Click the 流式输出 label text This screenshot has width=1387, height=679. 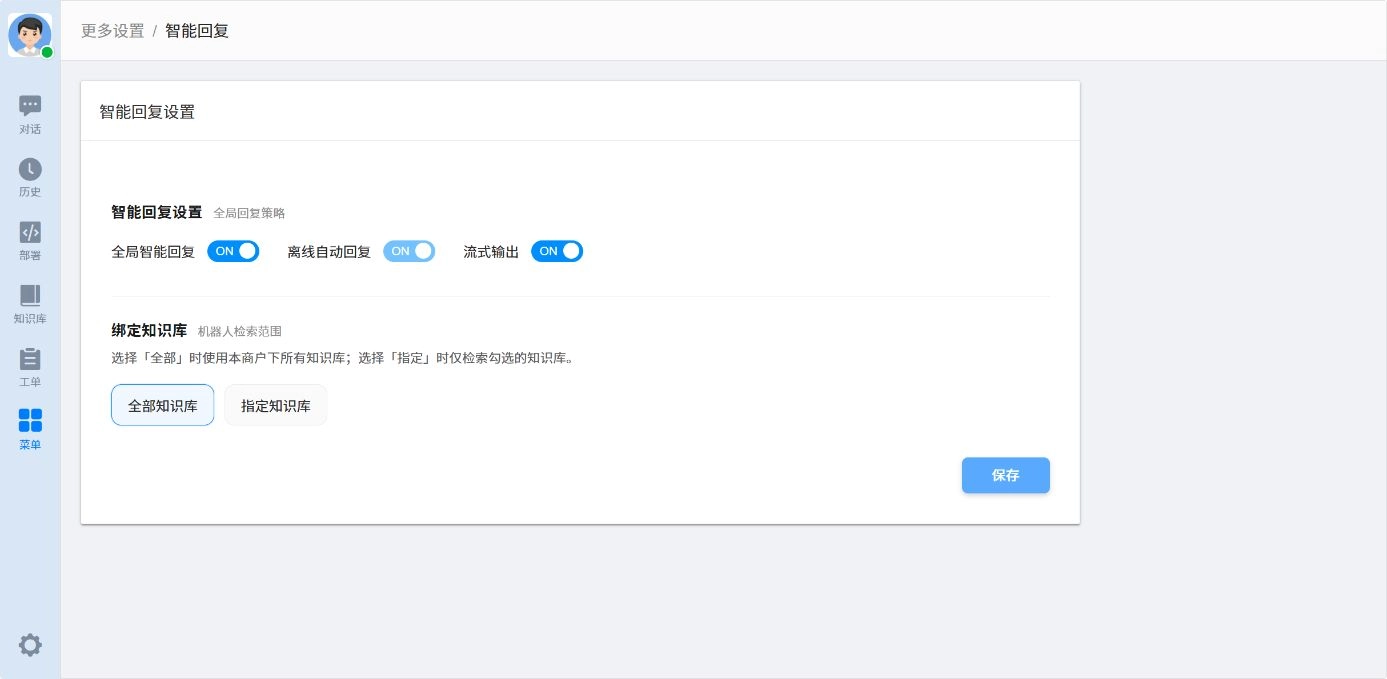point(491,252)
